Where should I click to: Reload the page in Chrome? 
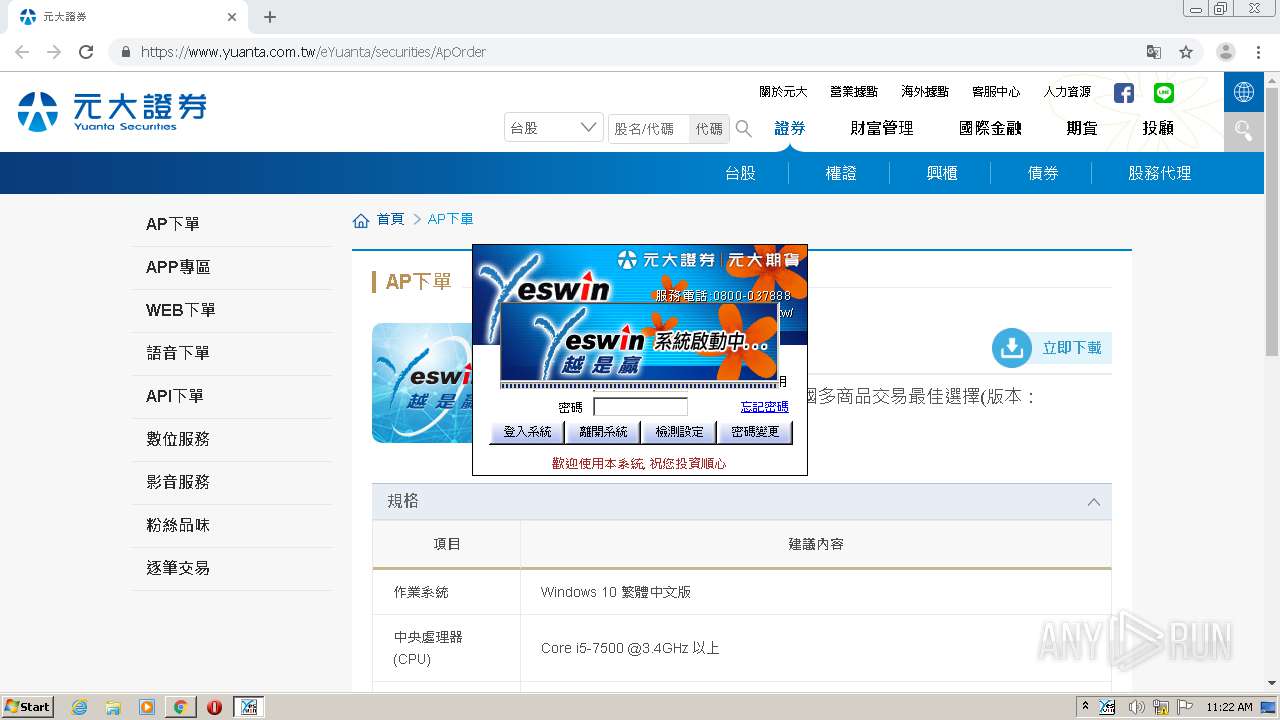(x=86, y=52)
